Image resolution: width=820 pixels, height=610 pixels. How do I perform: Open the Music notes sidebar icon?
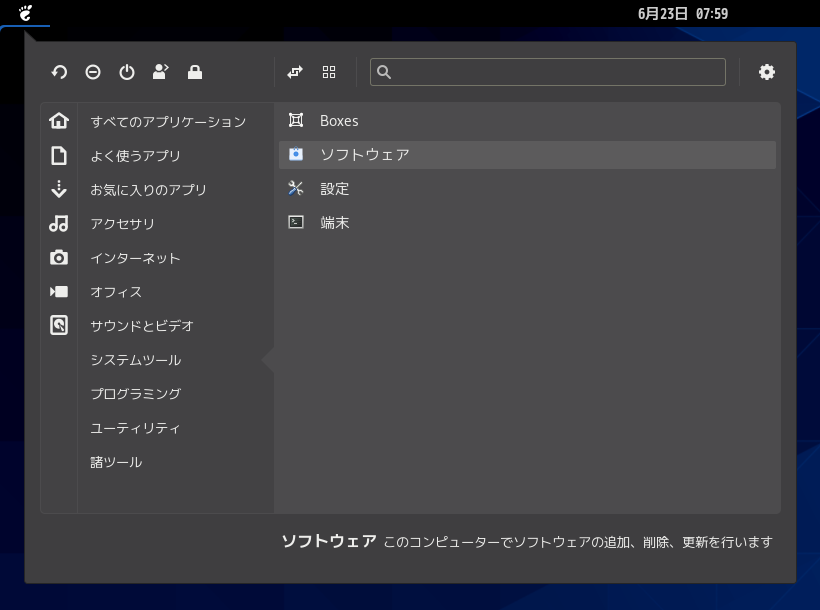[59, 223]
